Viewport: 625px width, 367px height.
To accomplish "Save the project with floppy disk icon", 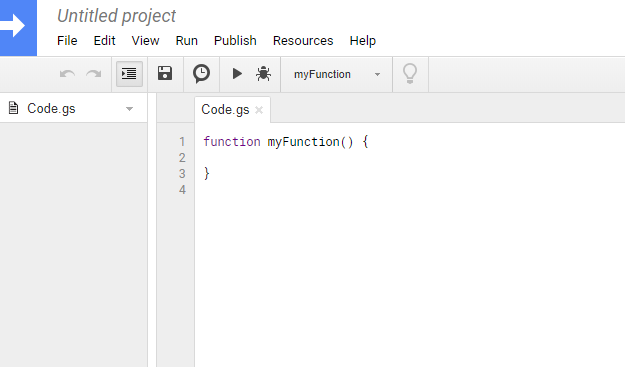I will [165, 74].
